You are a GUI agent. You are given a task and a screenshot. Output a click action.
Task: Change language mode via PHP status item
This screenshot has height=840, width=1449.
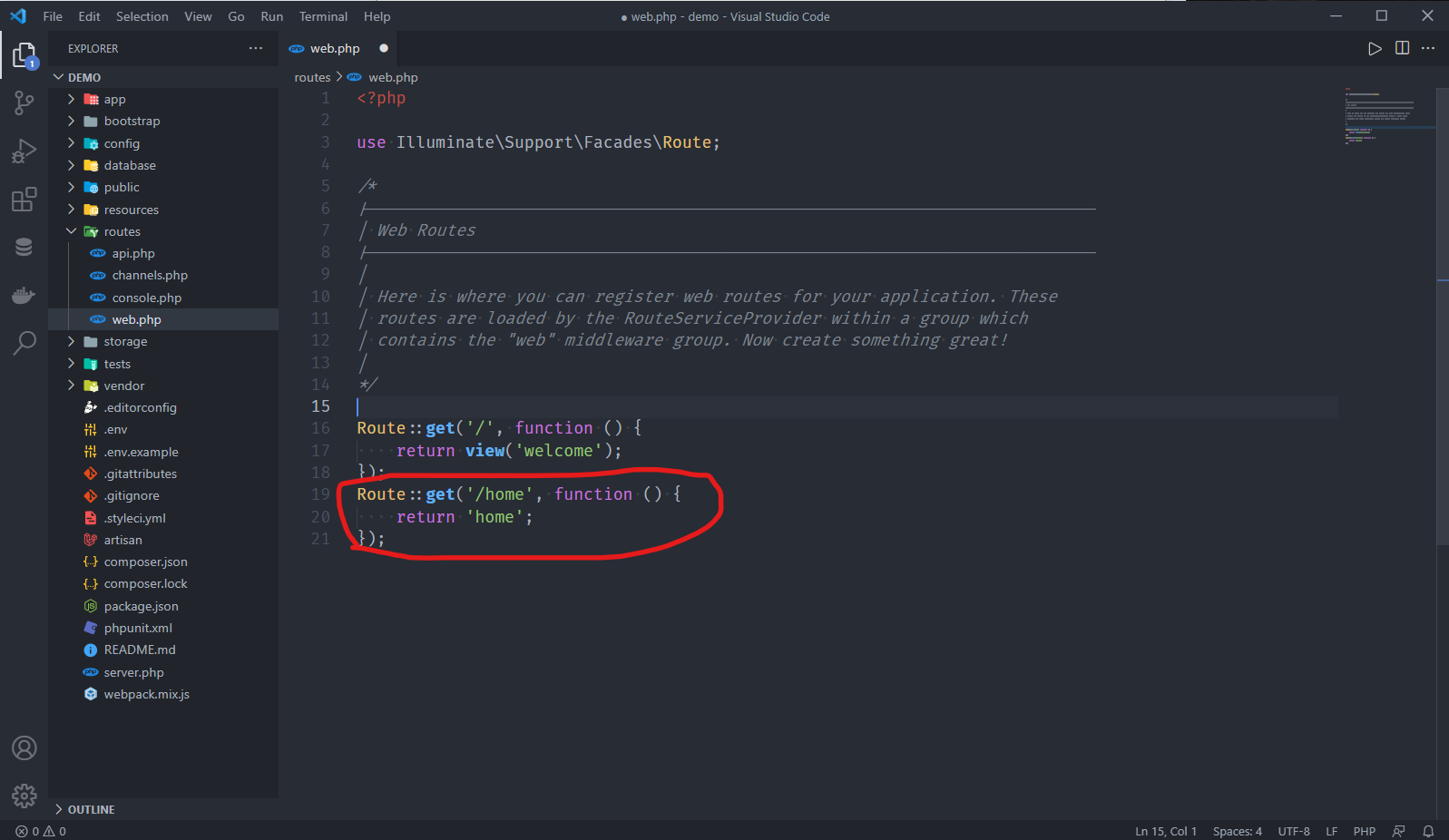tap(1364, 831)
